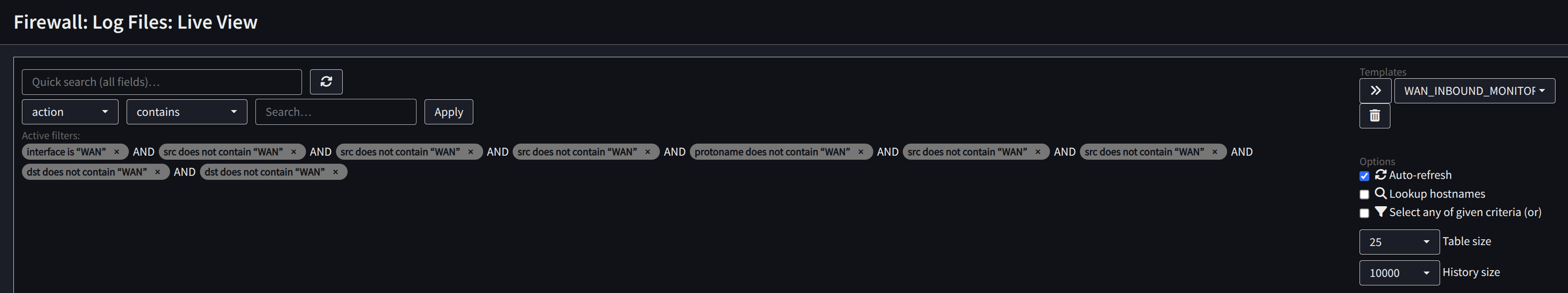Disable the Auto-refresh checkbox
The height and width of the screenshot is (293, 1568).
click(1364, 176)
